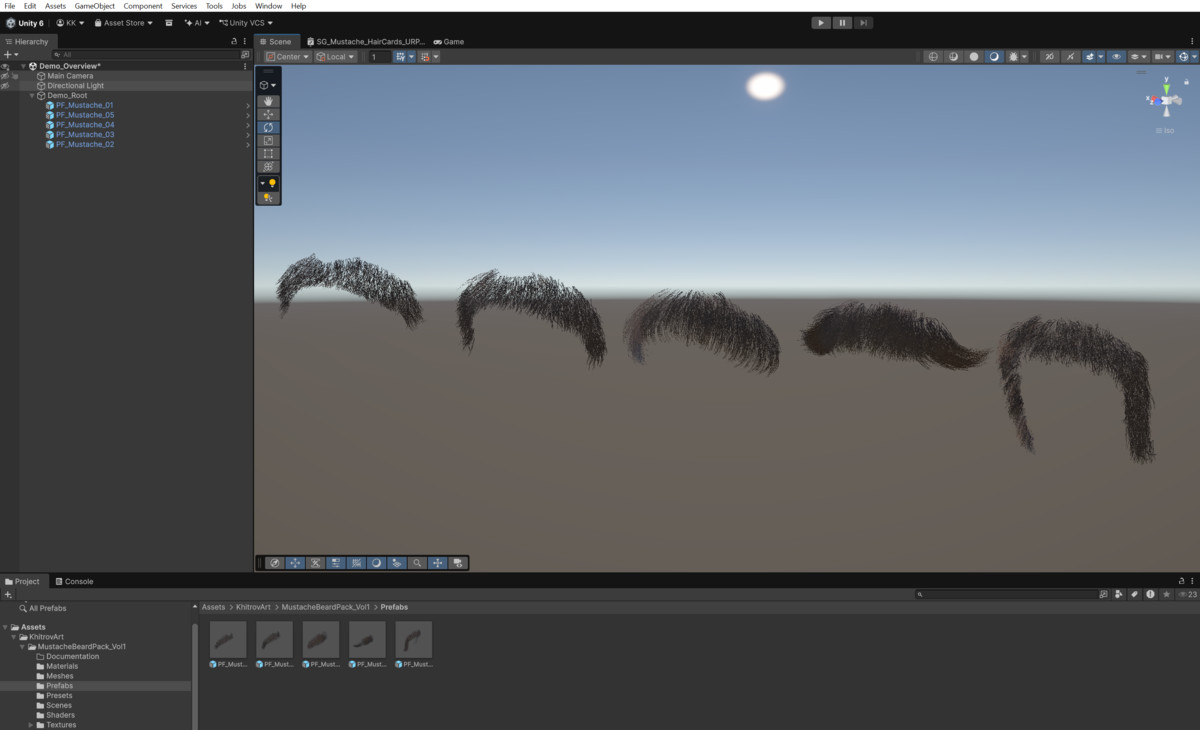Click the KK account dropdown button
Viewport: 1200px width, 730px height.
tap(70, 23)
